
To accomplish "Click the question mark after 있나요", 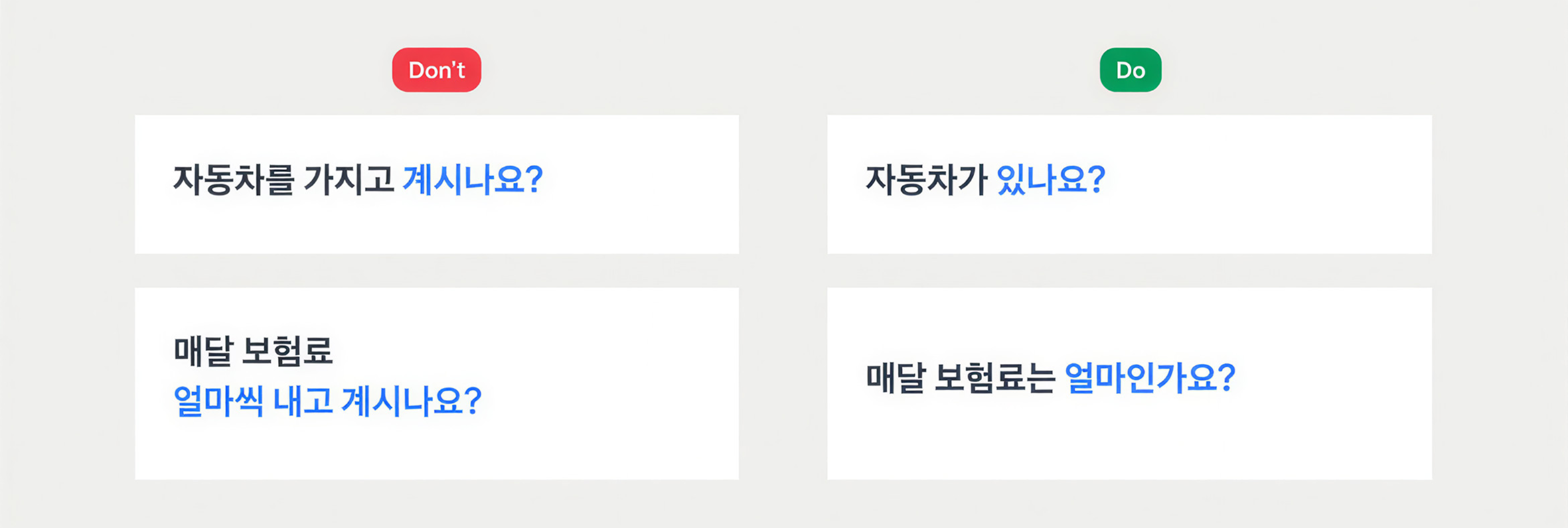I will pyautogui.click(x=1097, y=180).
